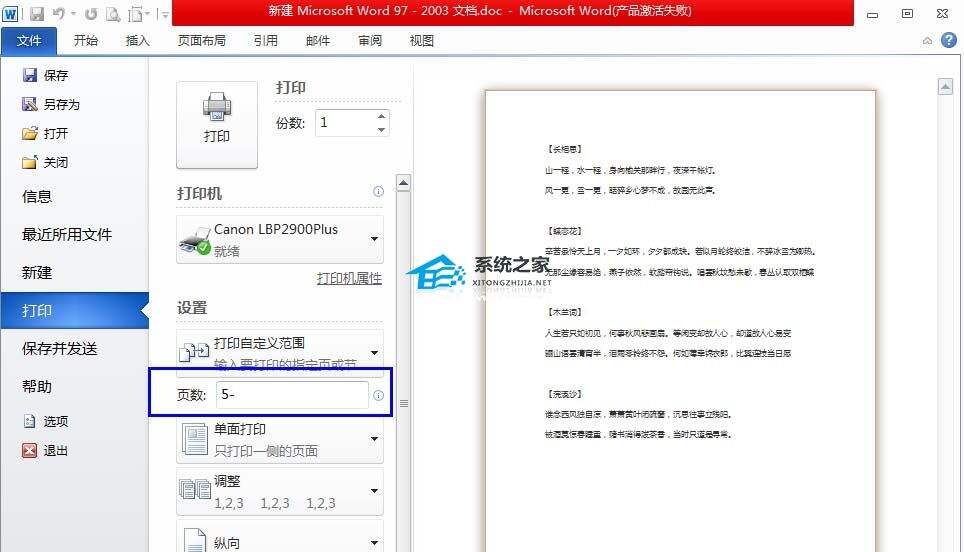Click the settings panel scrollbar grip
Image resolution: width=964 pixels, height=552 pixels.
pos(404,403)
